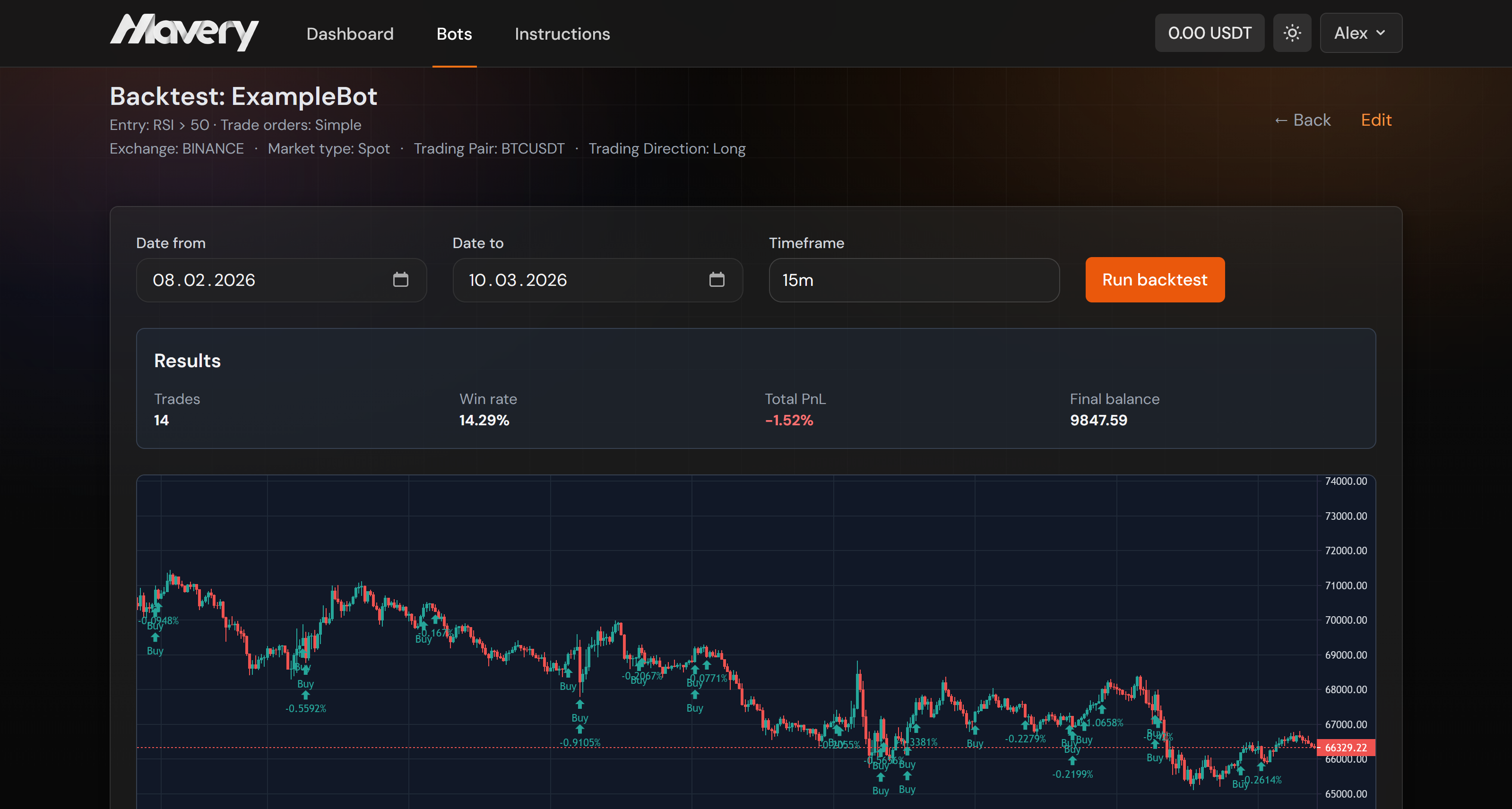Select the Bots tab
1512x809 pixels.
(454, 34)
